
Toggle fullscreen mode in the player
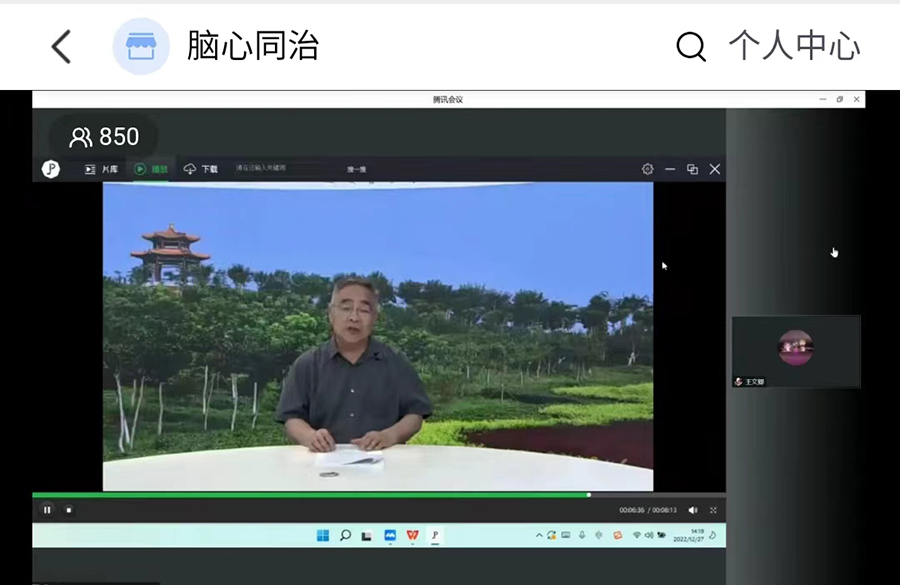[713, 510]
